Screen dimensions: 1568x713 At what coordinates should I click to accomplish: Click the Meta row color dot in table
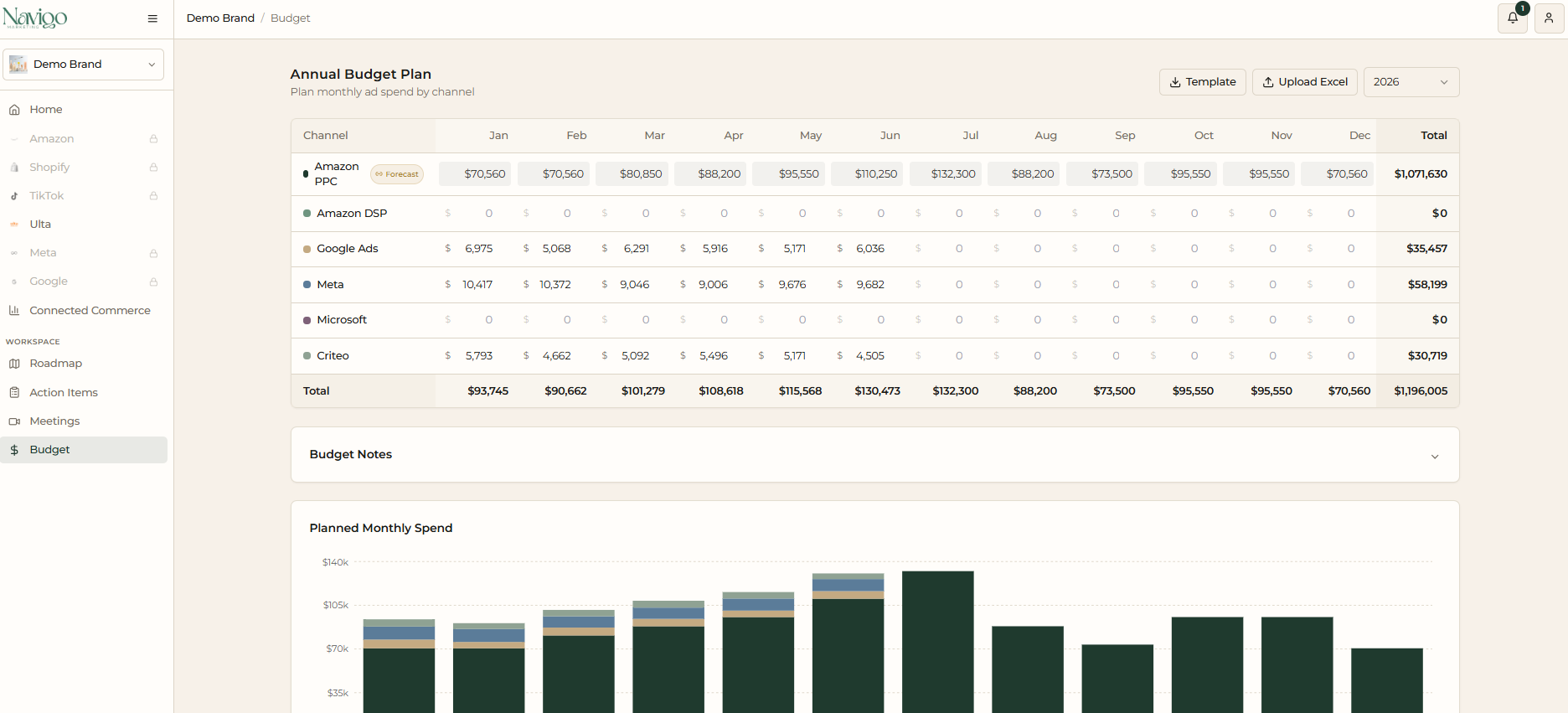(x=307, y=285)
